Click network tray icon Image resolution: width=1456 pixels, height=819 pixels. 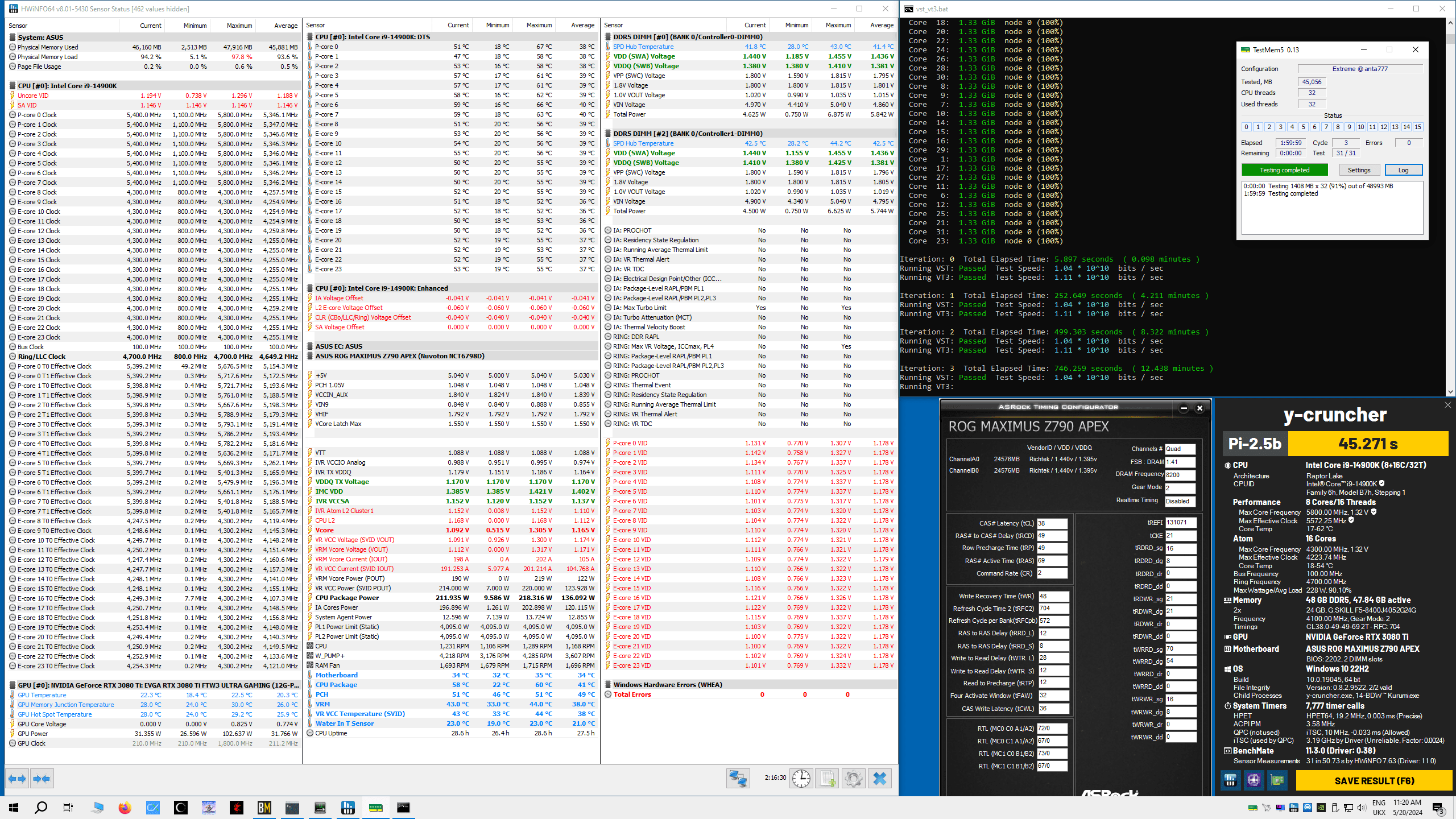point(1348,808)
